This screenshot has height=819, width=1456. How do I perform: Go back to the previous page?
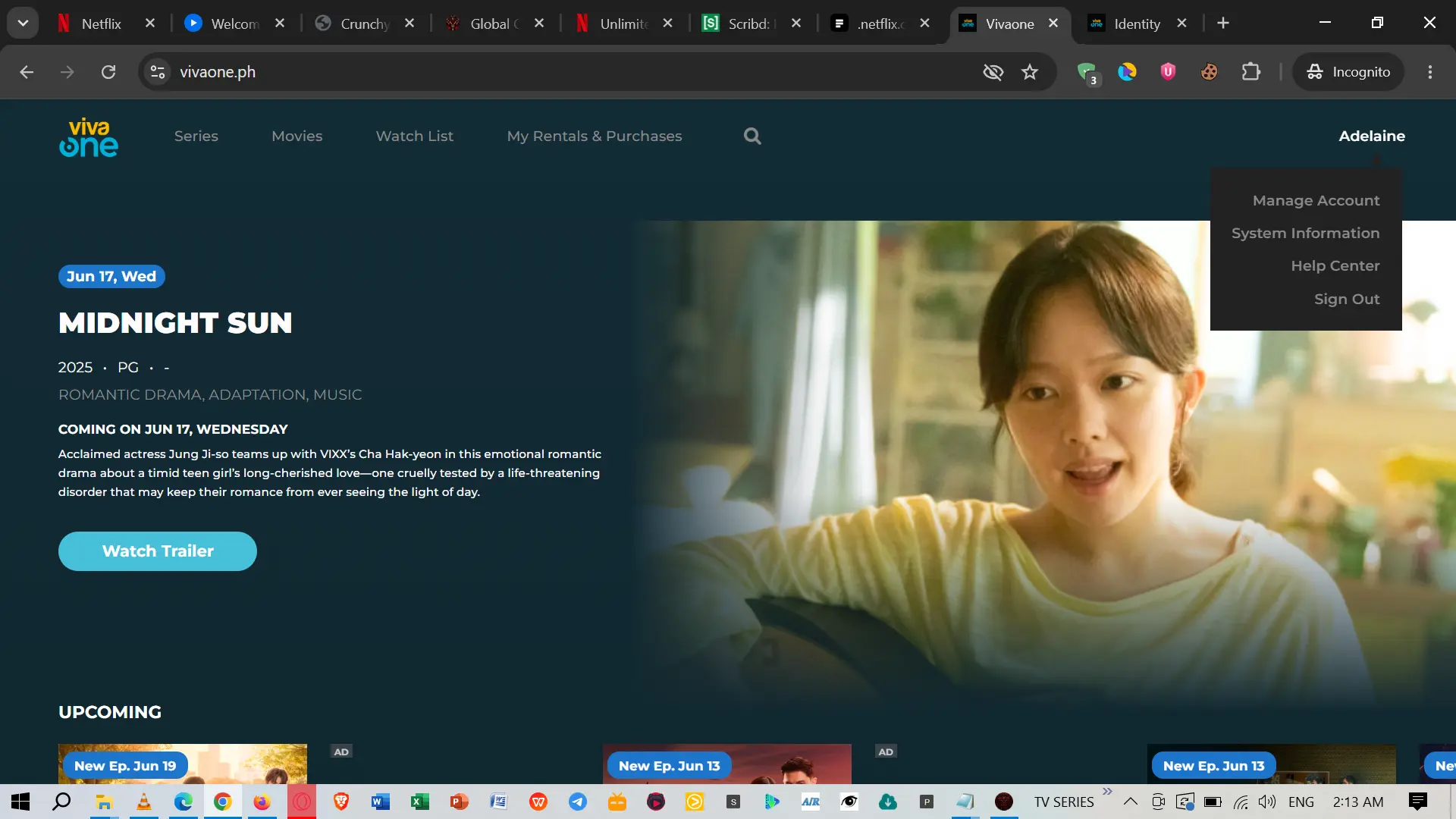coord(27,72)
